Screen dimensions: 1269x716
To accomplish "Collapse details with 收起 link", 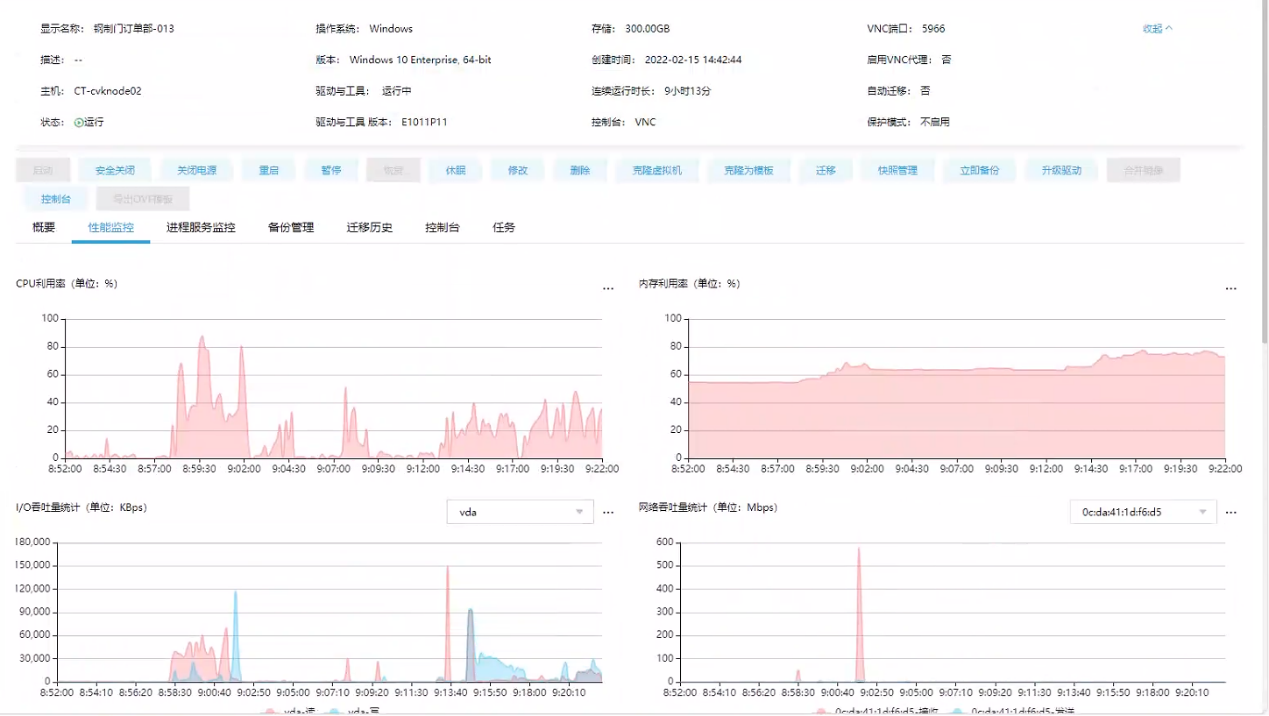I will (1157, 29).
